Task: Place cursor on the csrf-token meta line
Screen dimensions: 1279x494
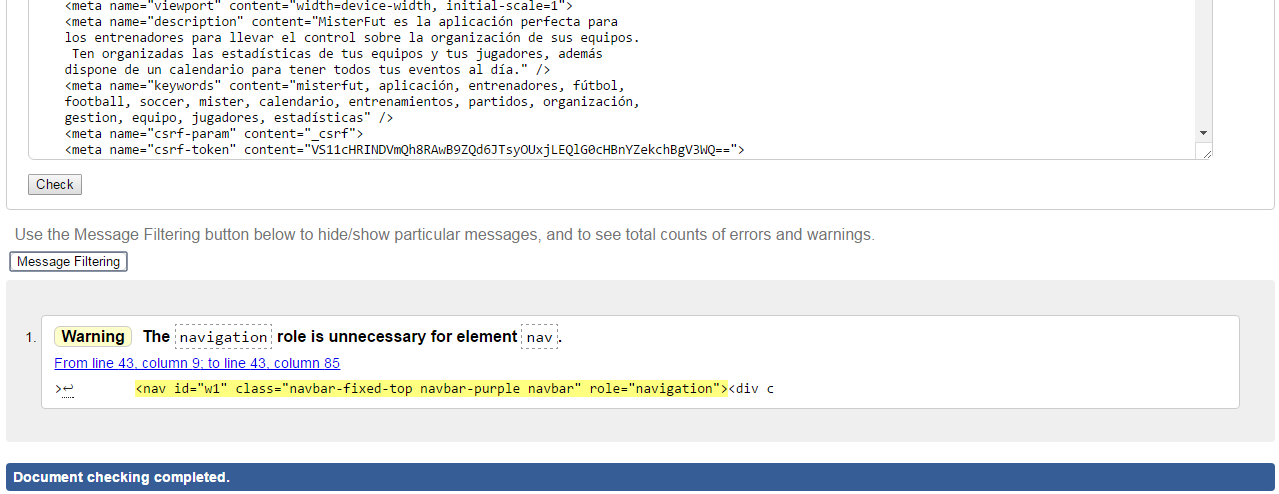Action: (405, 150)
